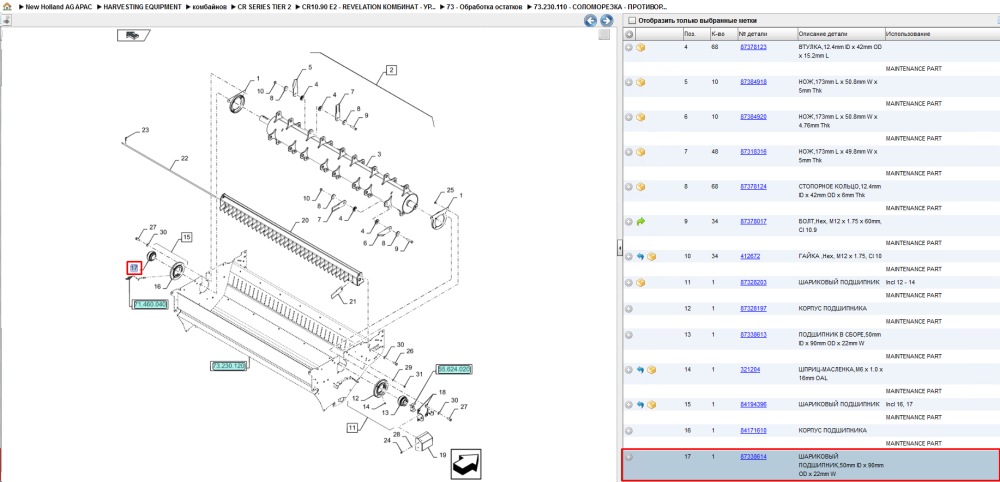
Task: Click the blue back arrow button
Action: 591,21
